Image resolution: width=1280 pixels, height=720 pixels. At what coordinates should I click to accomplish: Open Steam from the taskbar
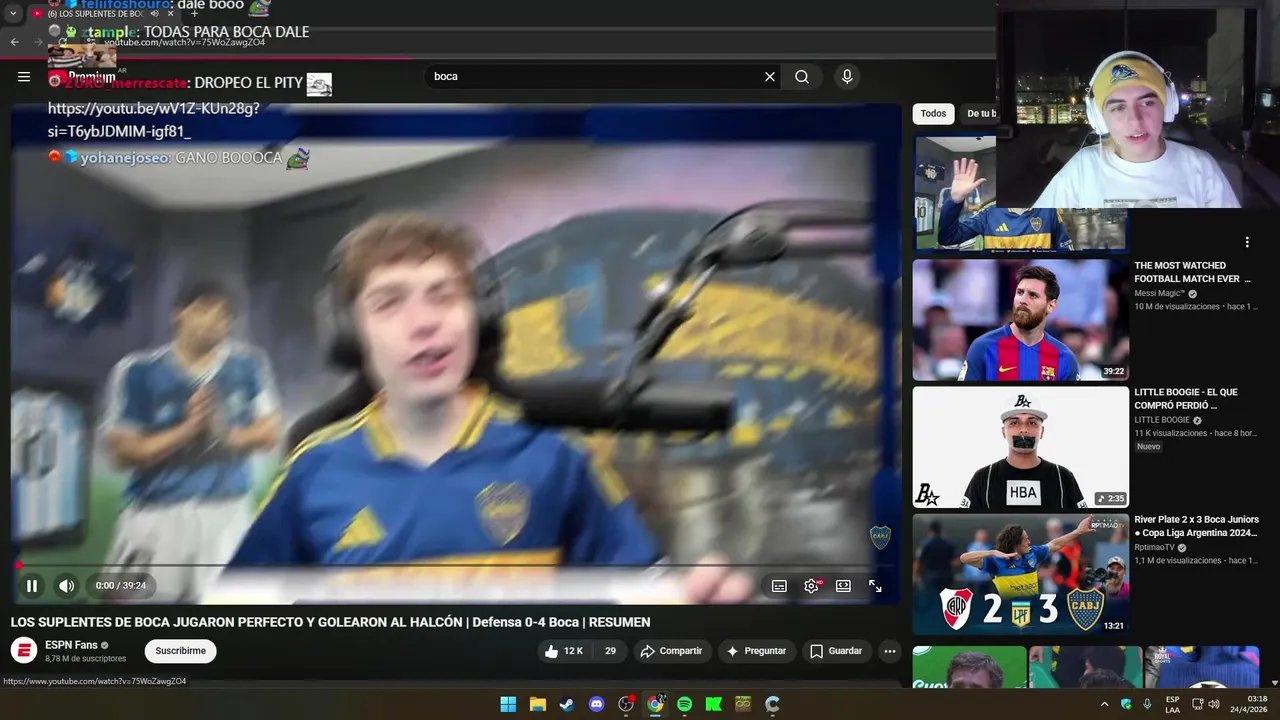pyautogui.click(x=567, y=704)
